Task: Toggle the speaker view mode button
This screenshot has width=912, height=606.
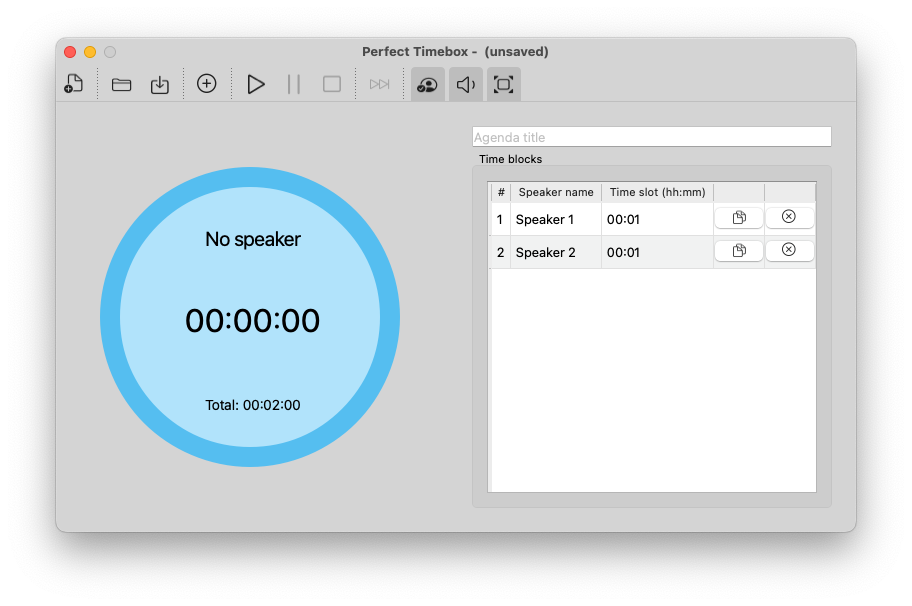Action: click(428, 84)
